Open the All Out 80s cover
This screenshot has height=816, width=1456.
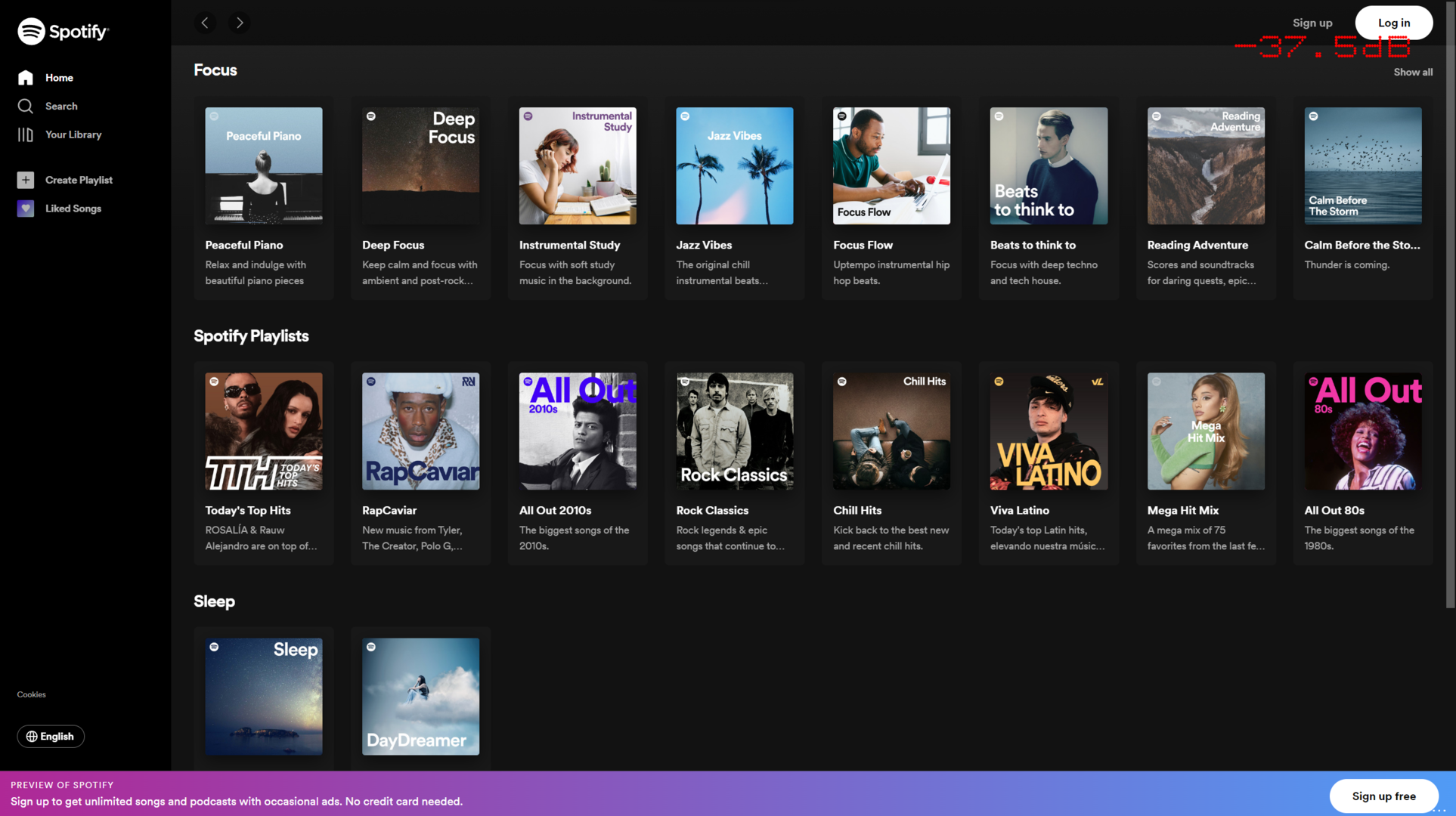click(1363, 431)
